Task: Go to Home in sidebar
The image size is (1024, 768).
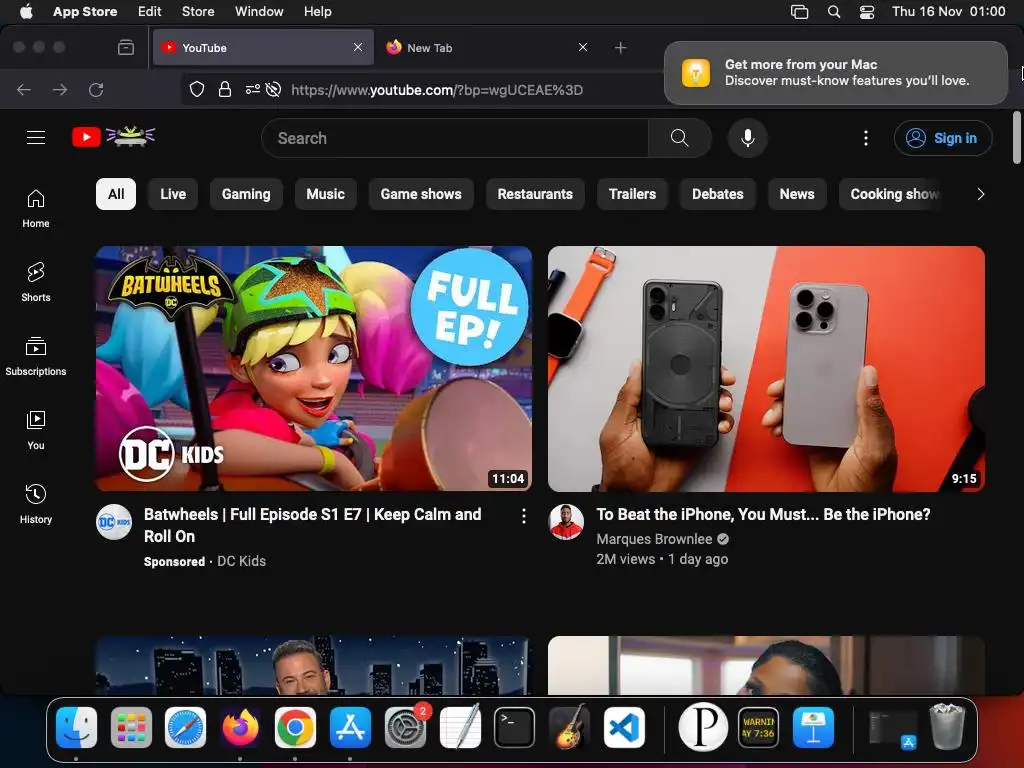Action: 36,208
